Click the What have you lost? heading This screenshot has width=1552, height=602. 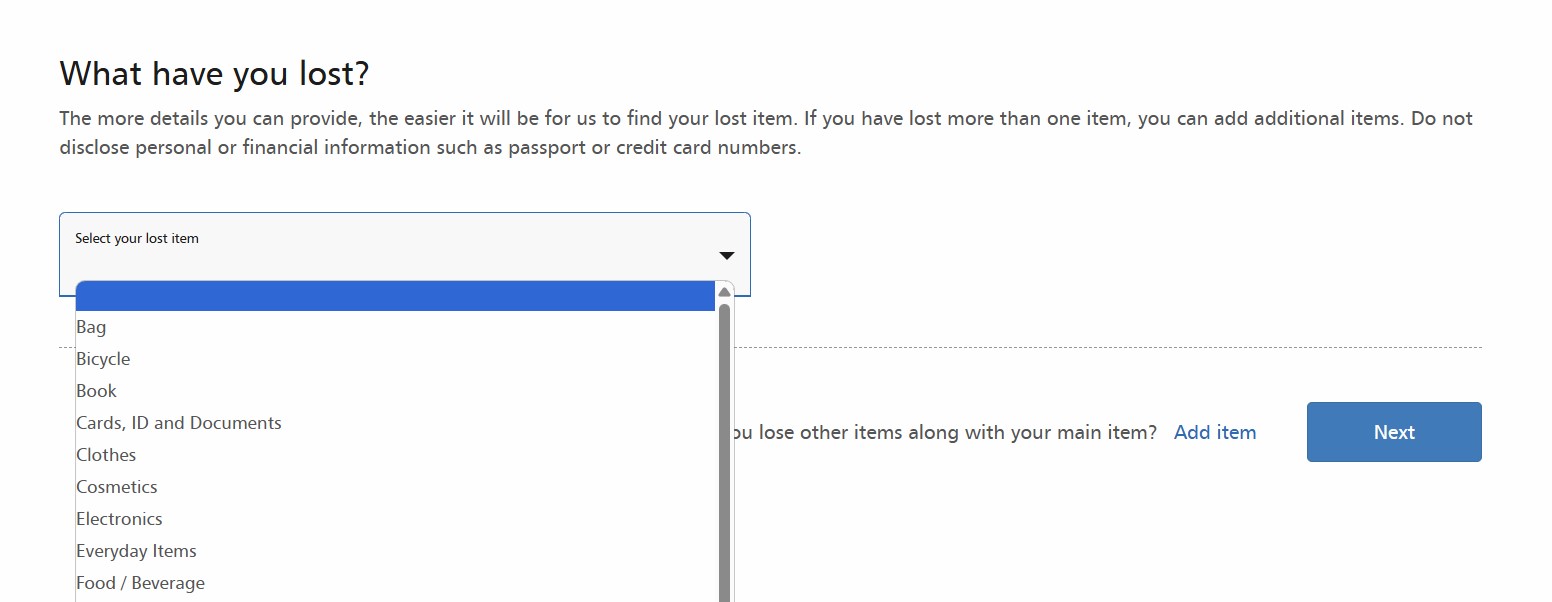215,73
